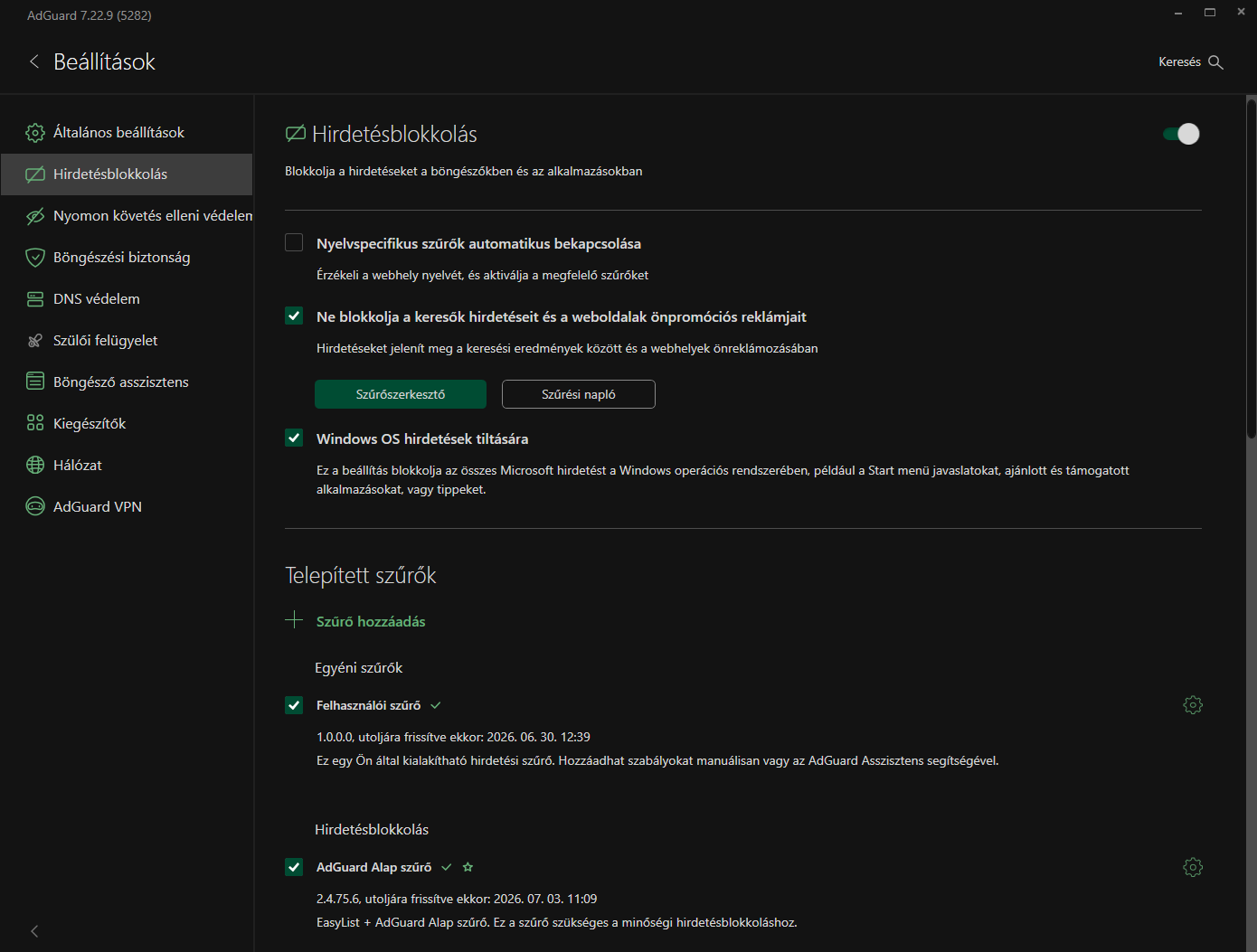Click the EasyList + AdGuard Alap szűrő description
This screenshot has width=1257, height=952.
tap(556, 922)
